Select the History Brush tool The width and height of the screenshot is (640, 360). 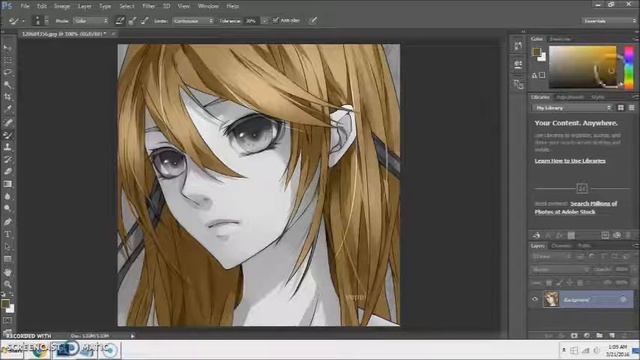point(7,159)
